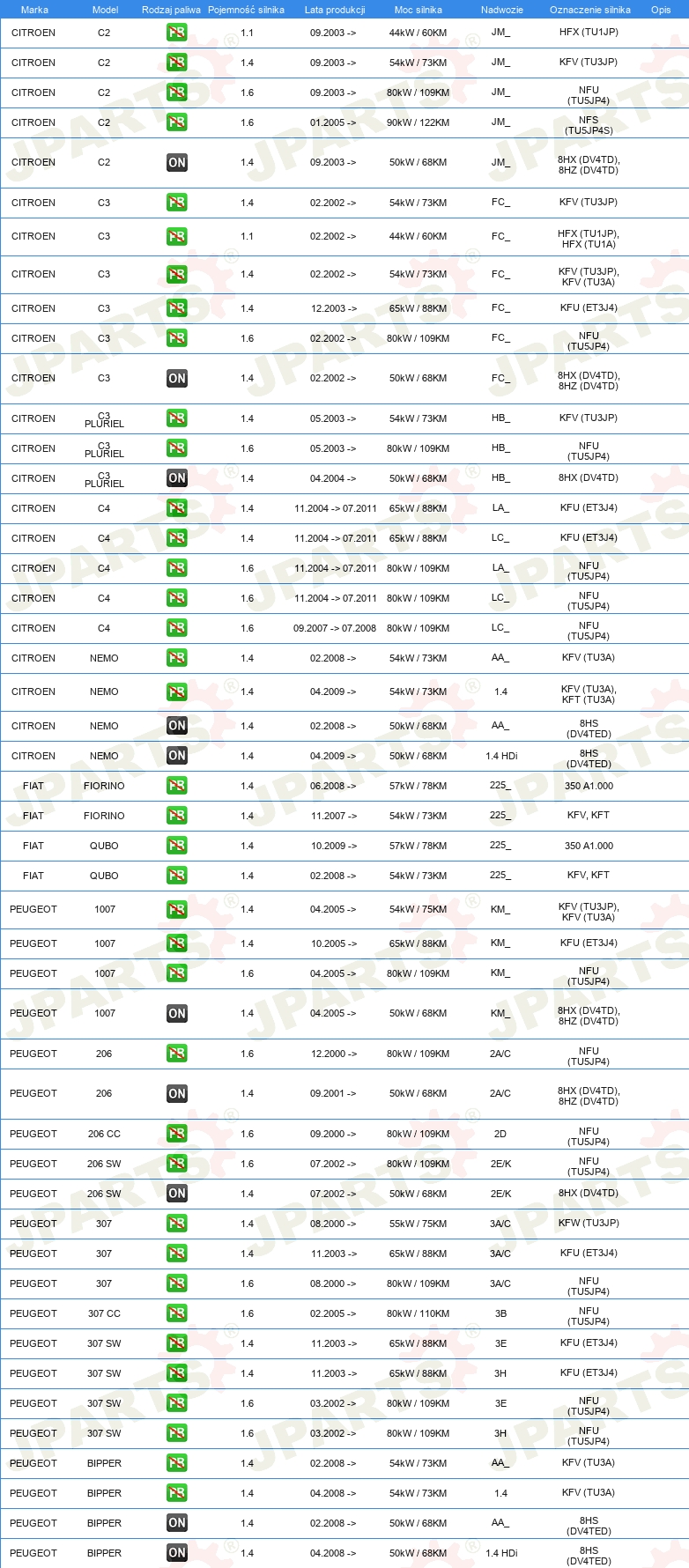Screen dimensions: 689x1568
Task: Click "FIAT" in the Fiorino 57kW row
Action: click(x=33, y=786)
